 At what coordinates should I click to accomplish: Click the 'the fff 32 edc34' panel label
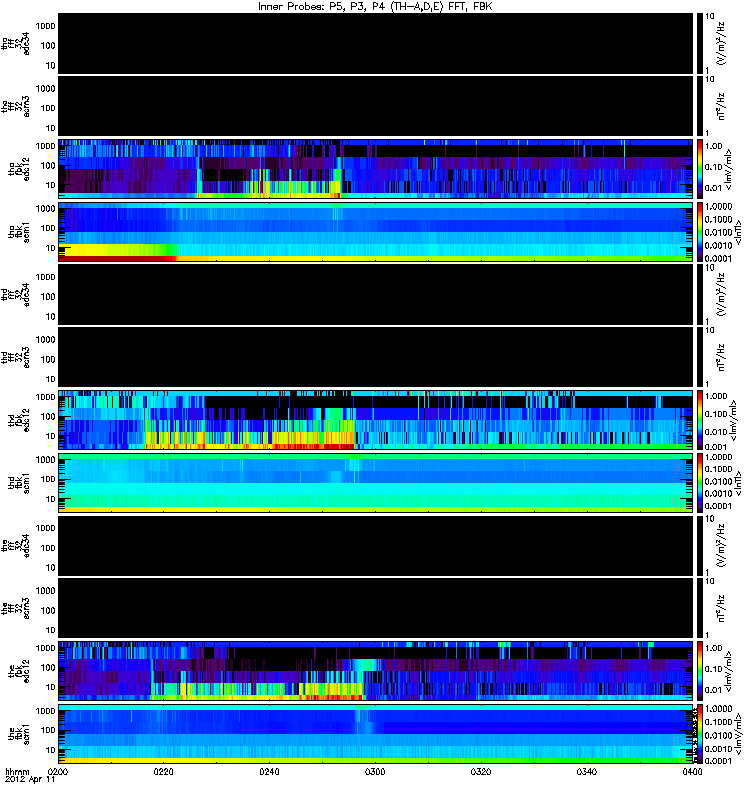[16, 546]
